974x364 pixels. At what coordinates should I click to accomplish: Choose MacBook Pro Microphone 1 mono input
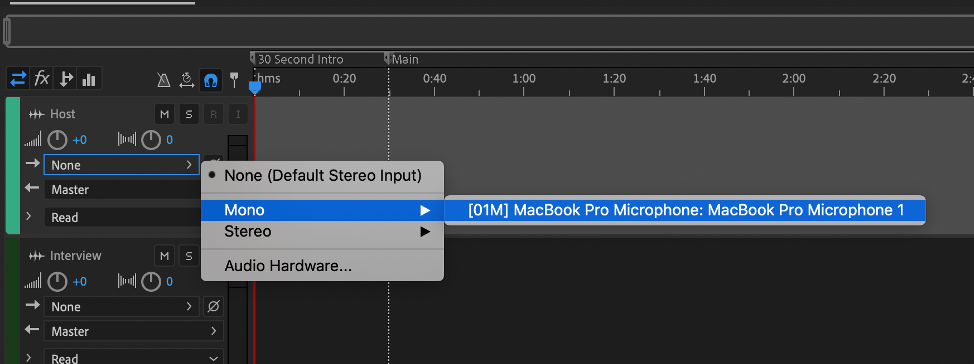pos(685,211)
